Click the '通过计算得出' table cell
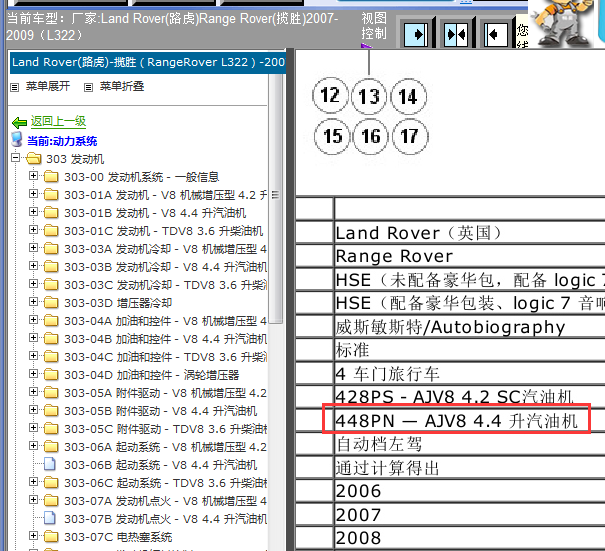605x551 pixels. [470, 468]
